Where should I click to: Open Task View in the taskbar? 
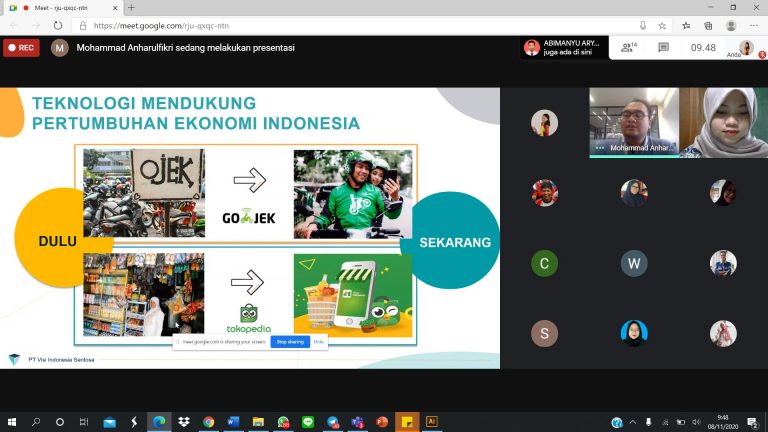coord(84,422)
